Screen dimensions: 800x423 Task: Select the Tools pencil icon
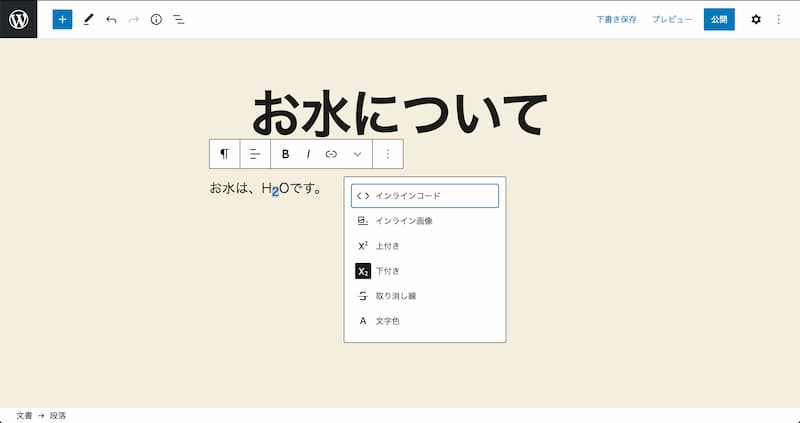pos(88,19)
